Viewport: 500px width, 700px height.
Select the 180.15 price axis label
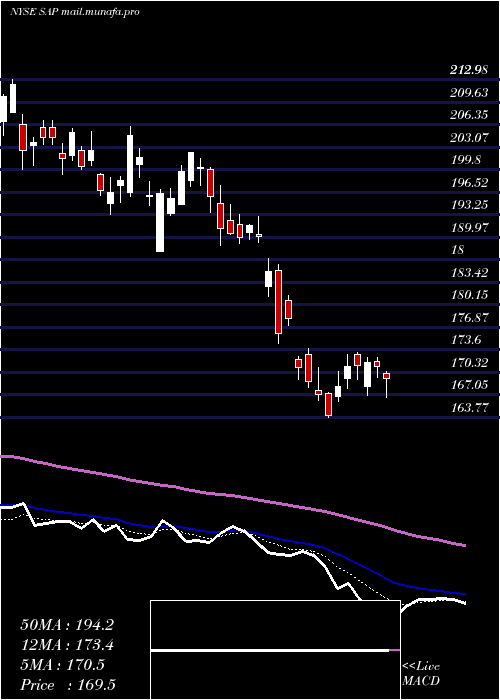coord(468,295)
